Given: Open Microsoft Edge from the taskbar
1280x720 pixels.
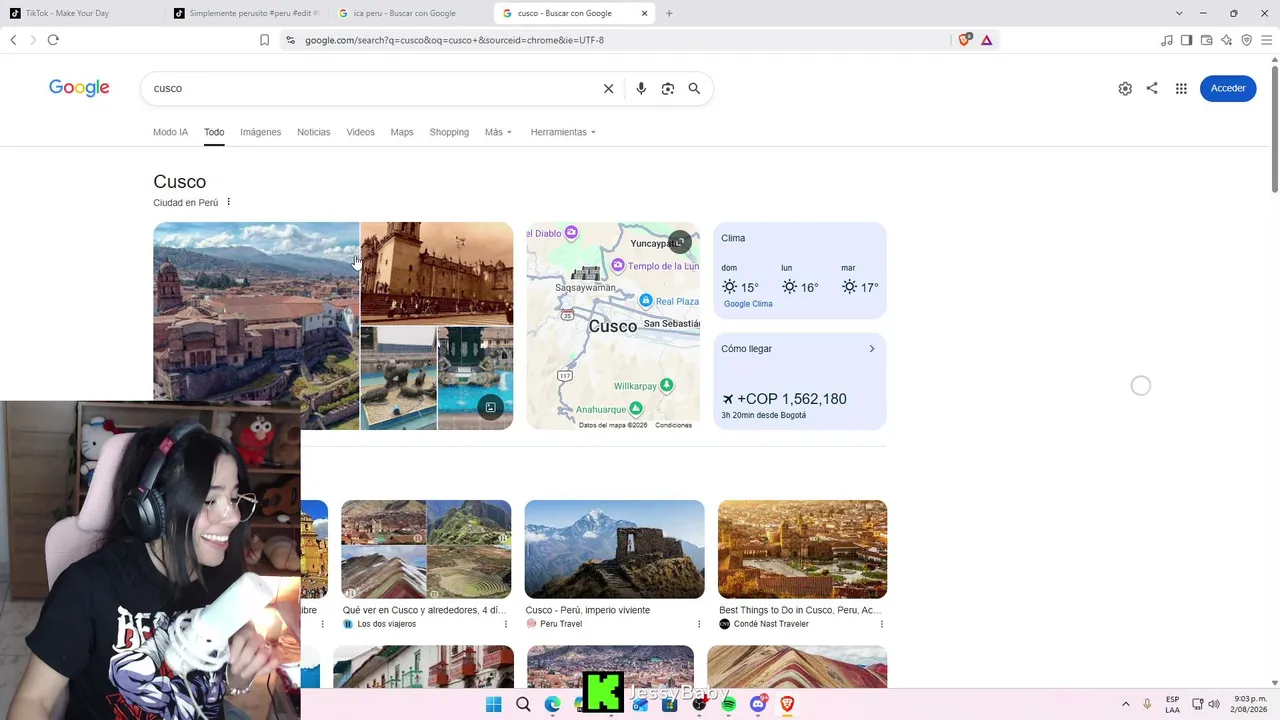Looking at the screenshot, I should pyautogui.click(x=552, y=704).
